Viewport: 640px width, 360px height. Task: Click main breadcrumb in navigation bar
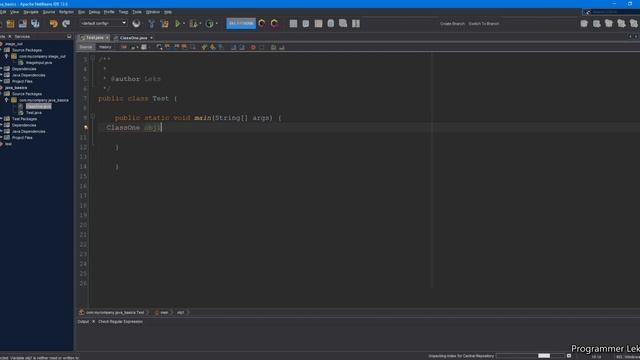pyautogui.click(x=164, y=313)
